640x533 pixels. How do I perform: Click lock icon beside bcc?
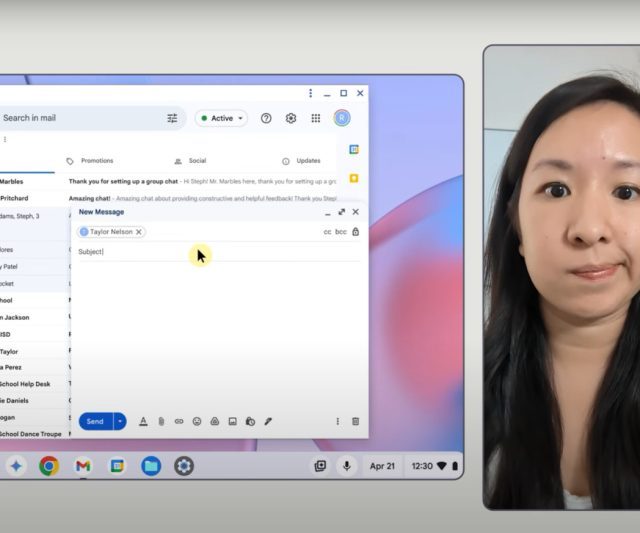[x=356, y=232]
